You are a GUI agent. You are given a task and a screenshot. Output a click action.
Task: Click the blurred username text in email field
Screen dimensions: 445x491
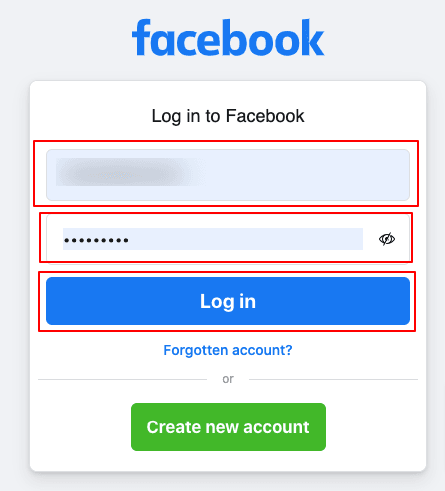(x=122, y=172)
